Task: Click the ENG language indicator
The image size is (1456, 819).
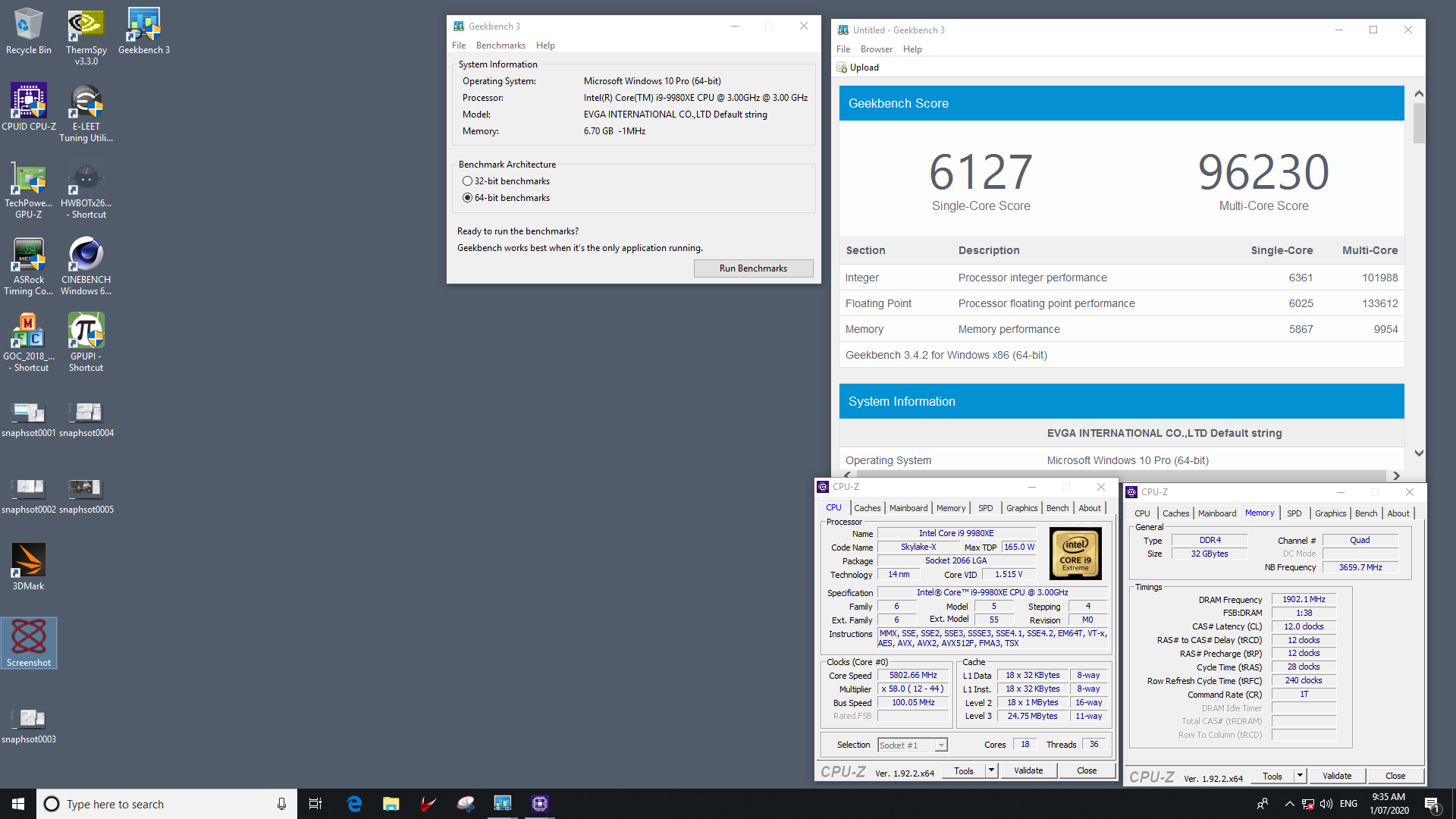Action: point(1348,804)
